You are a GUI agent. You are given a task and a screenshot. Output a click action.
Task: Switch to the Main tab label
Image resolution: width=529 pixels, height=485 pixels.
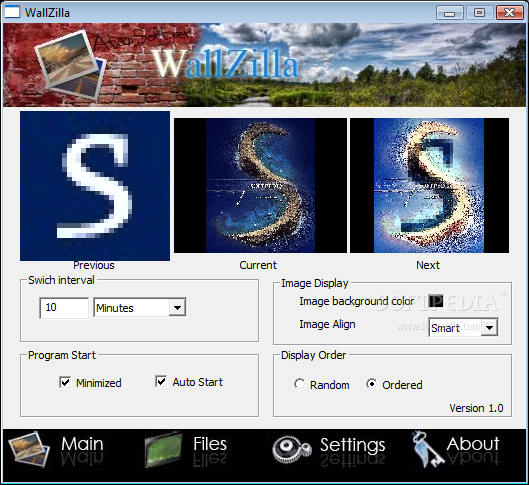(82, 444)
